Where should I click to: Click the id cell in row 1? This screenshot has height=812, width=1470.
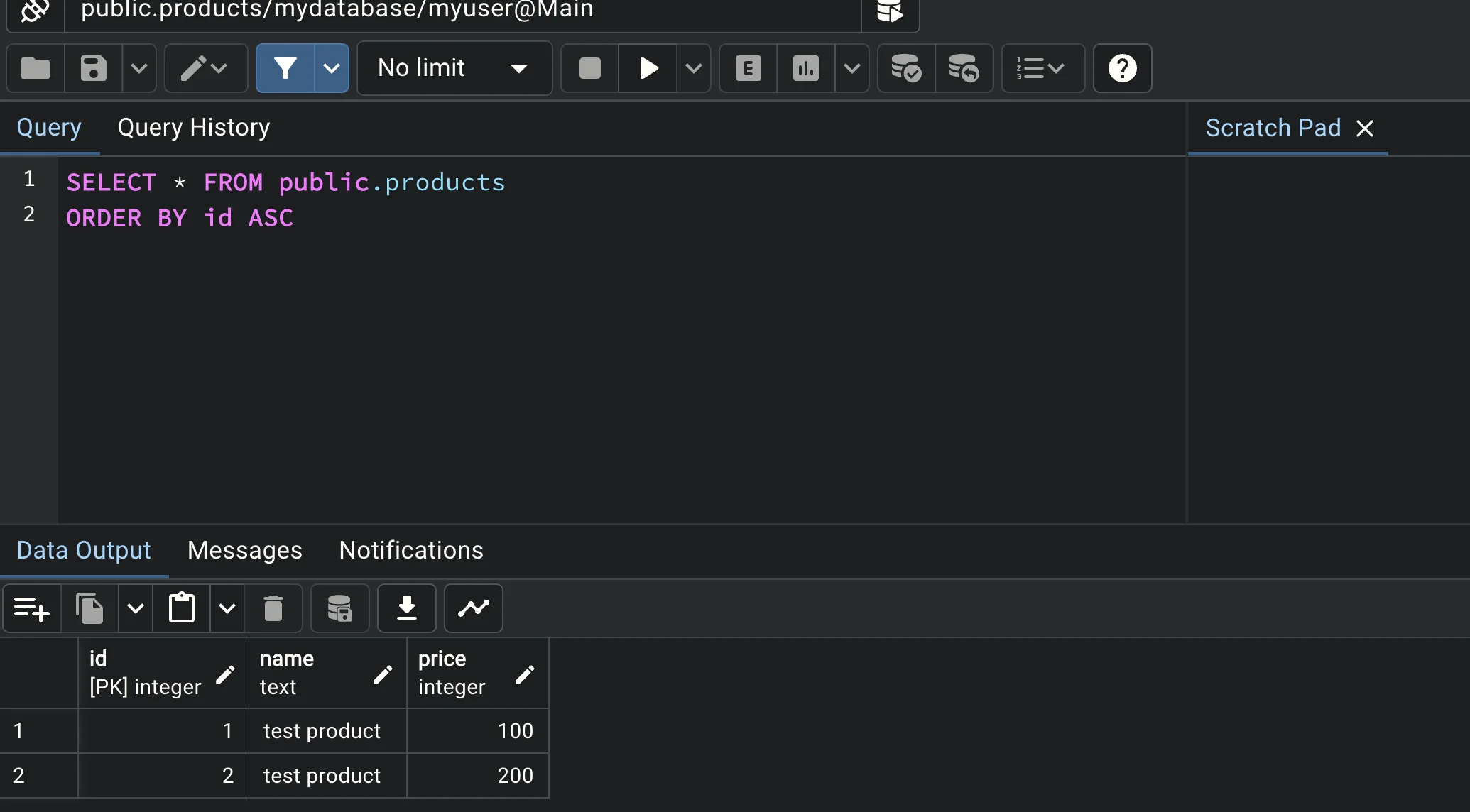pyautogui.click(x=163, y=731)
